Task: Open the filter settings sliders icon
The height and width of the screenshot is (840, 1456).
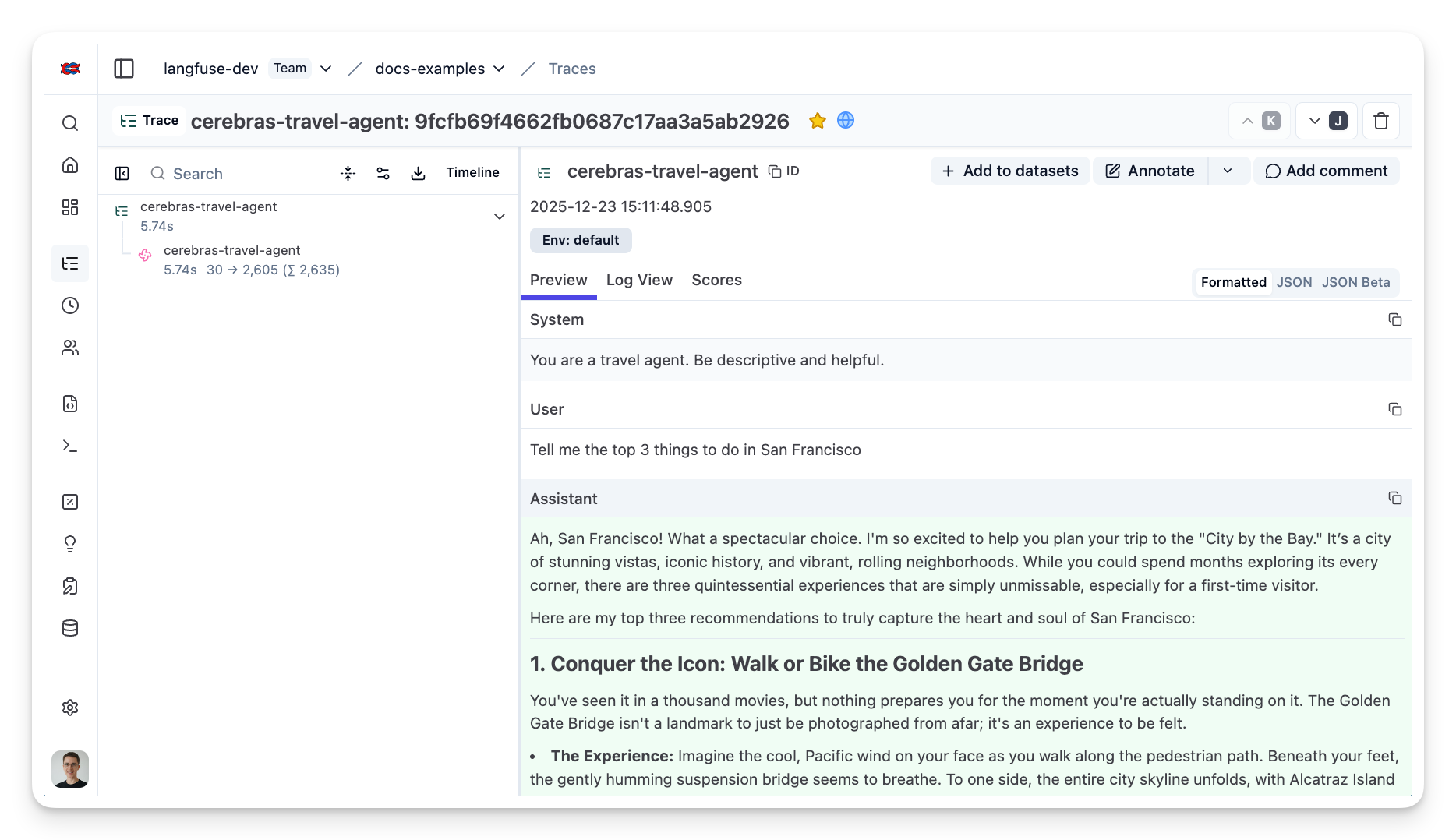Action: (x=383, y=173)
